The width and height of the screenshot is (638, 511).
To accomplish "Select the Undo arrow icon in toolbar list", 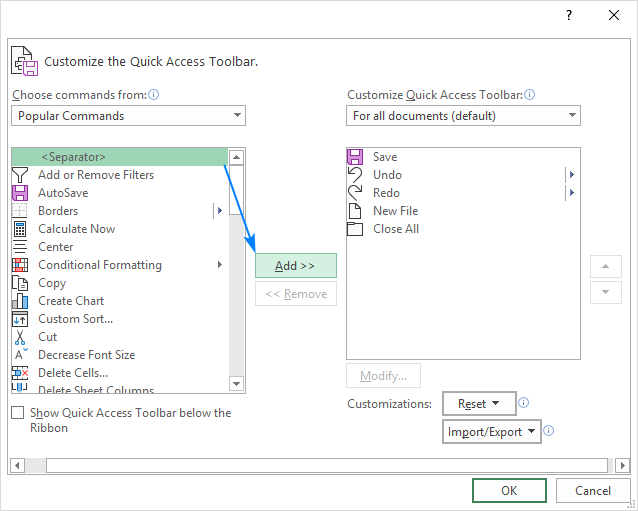I will pyautogui.click(x=355, y=175).
